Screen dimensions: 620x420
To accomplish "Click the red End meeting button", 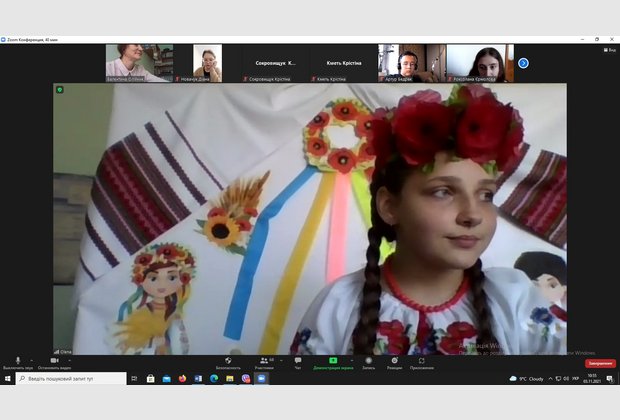I will coord(600,363).
